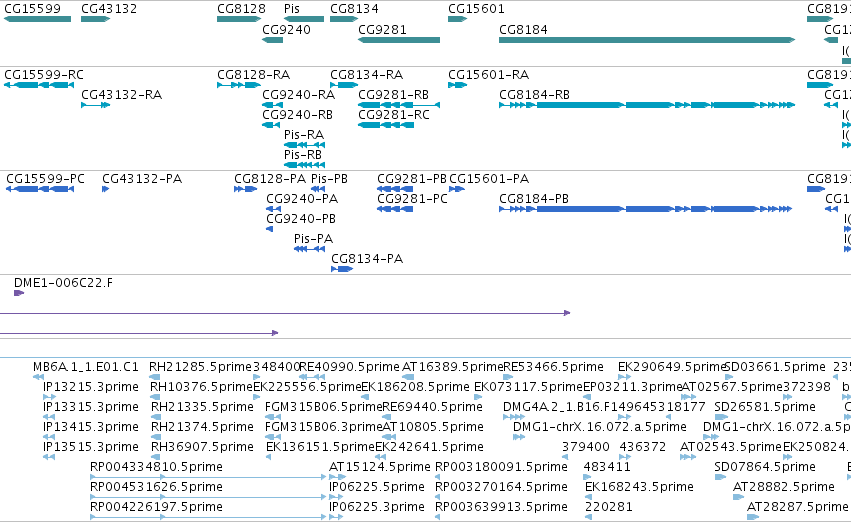The image size is (851, 522).
Task: Open the CG9240 gene label
Action: pyautogui.click(x=286, y=29)
